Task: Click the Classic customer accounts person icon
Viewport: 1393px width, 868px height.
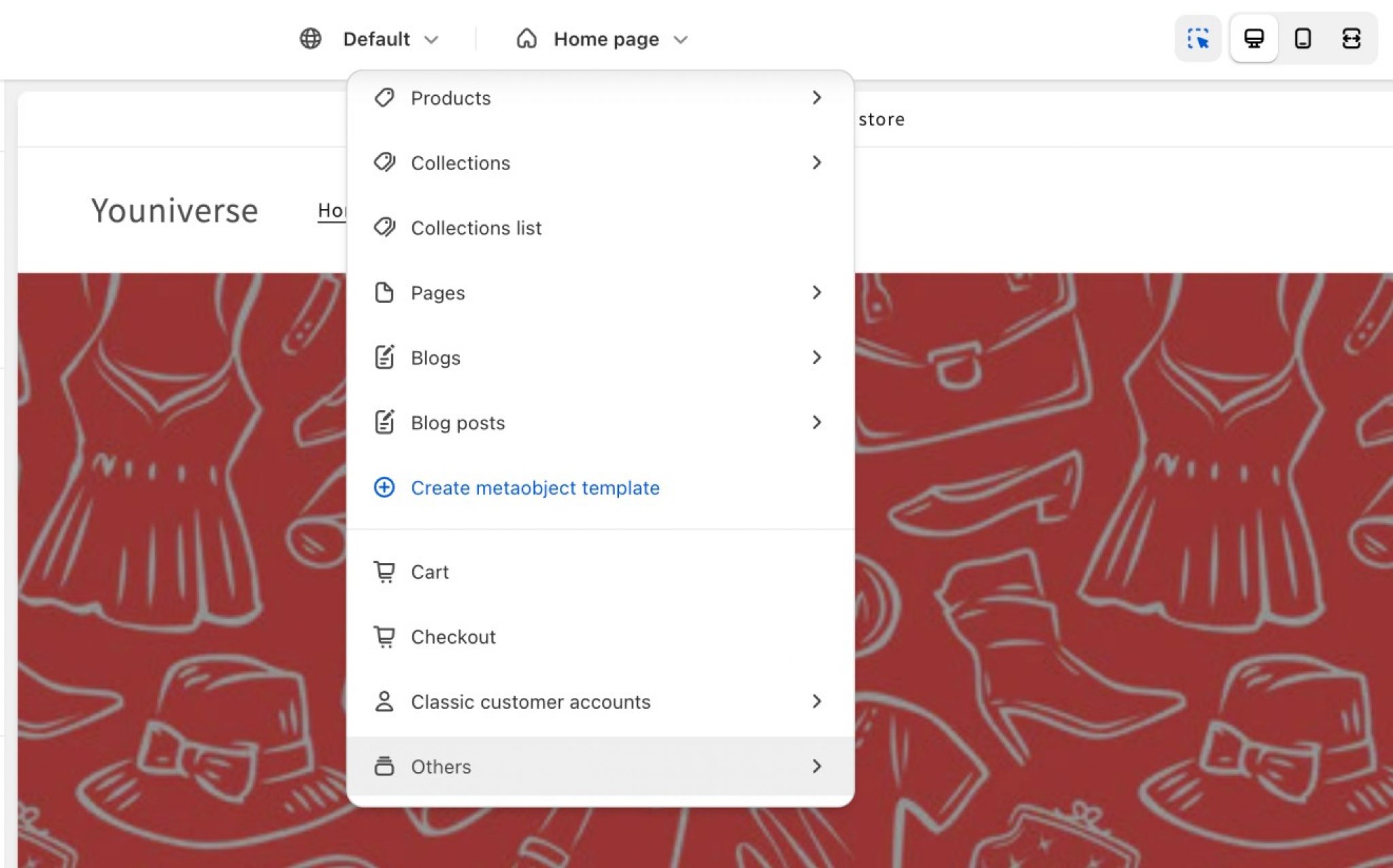Action: pos(384,701)
